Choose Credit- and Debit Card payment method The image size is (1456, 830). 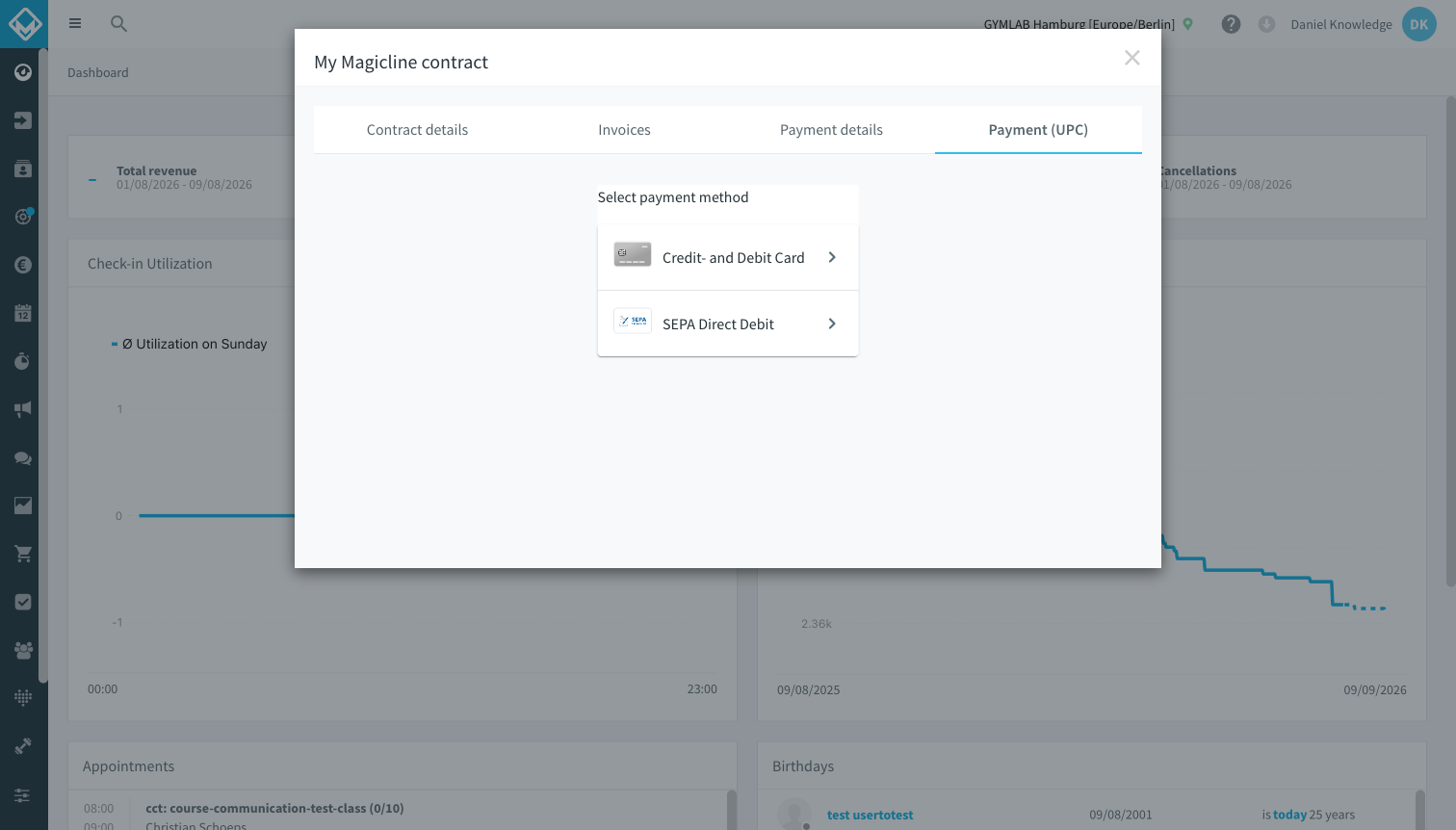pos(728,257)
